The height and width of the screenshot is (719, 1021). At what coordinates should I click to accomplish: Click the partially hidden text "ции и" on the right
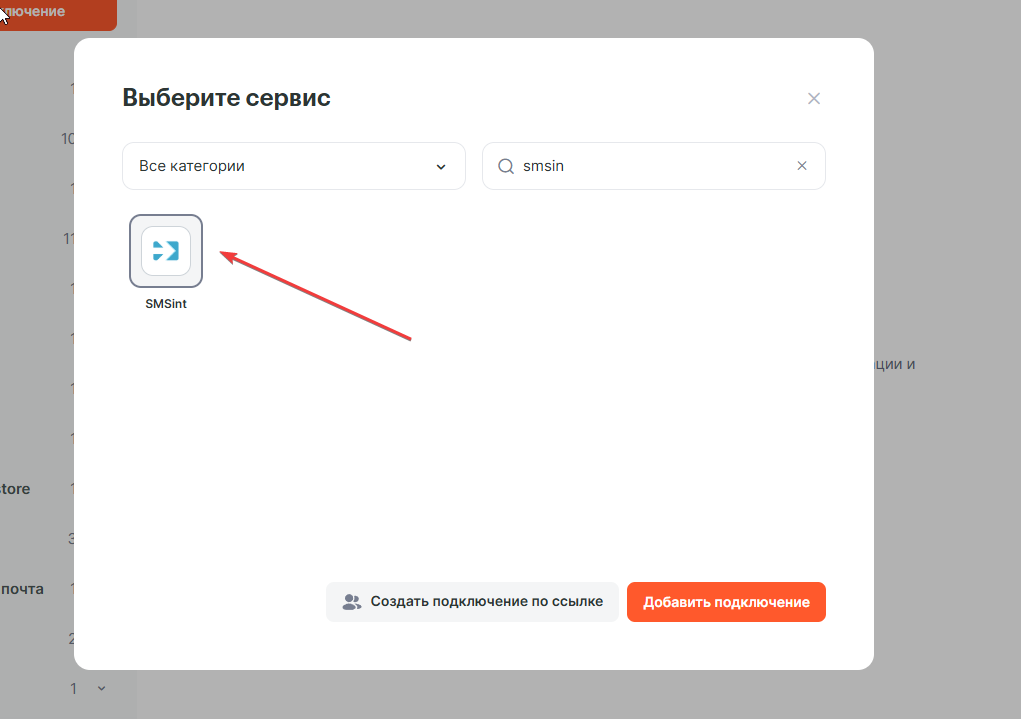[894, 364]
